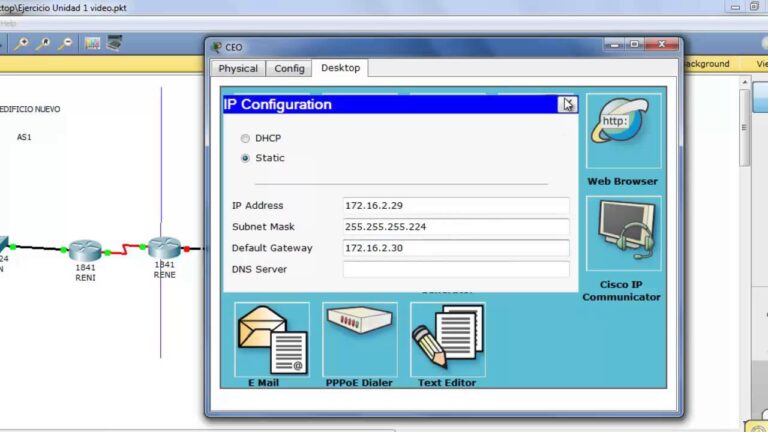The width and height of the screenshot is (768, 432).
Task: Click the RENI 1841 router
Action: tap(85, 249)
